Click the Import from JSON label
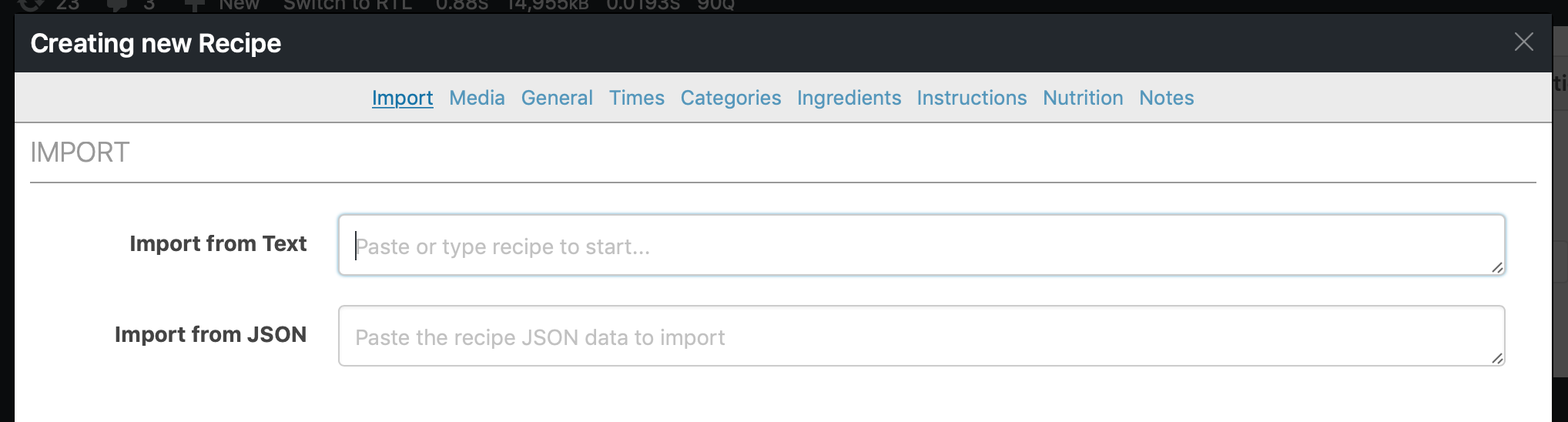The height and width of the screenshot is (422, 1568). coord(210,334)
